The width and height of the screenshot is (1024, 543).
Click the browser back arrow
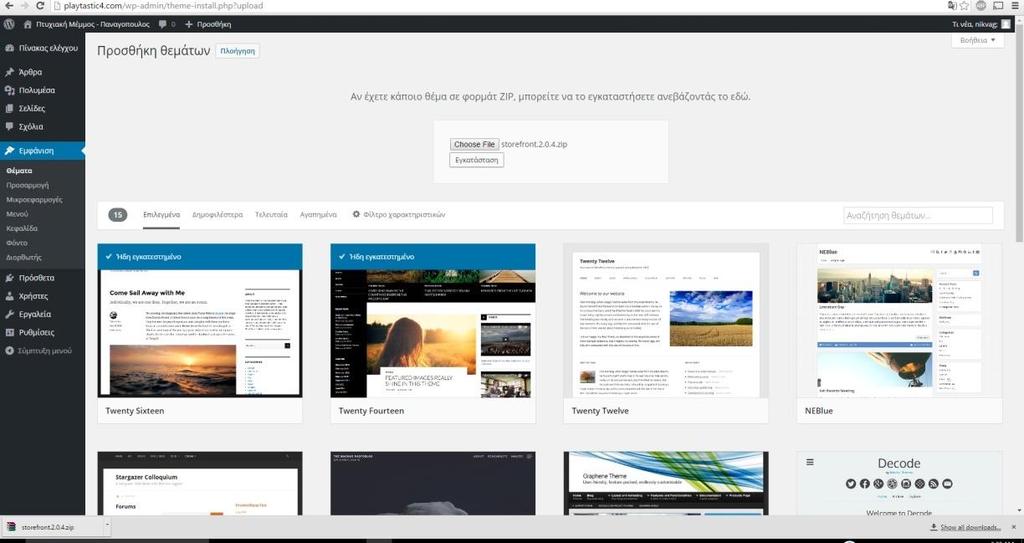point(8,6)
